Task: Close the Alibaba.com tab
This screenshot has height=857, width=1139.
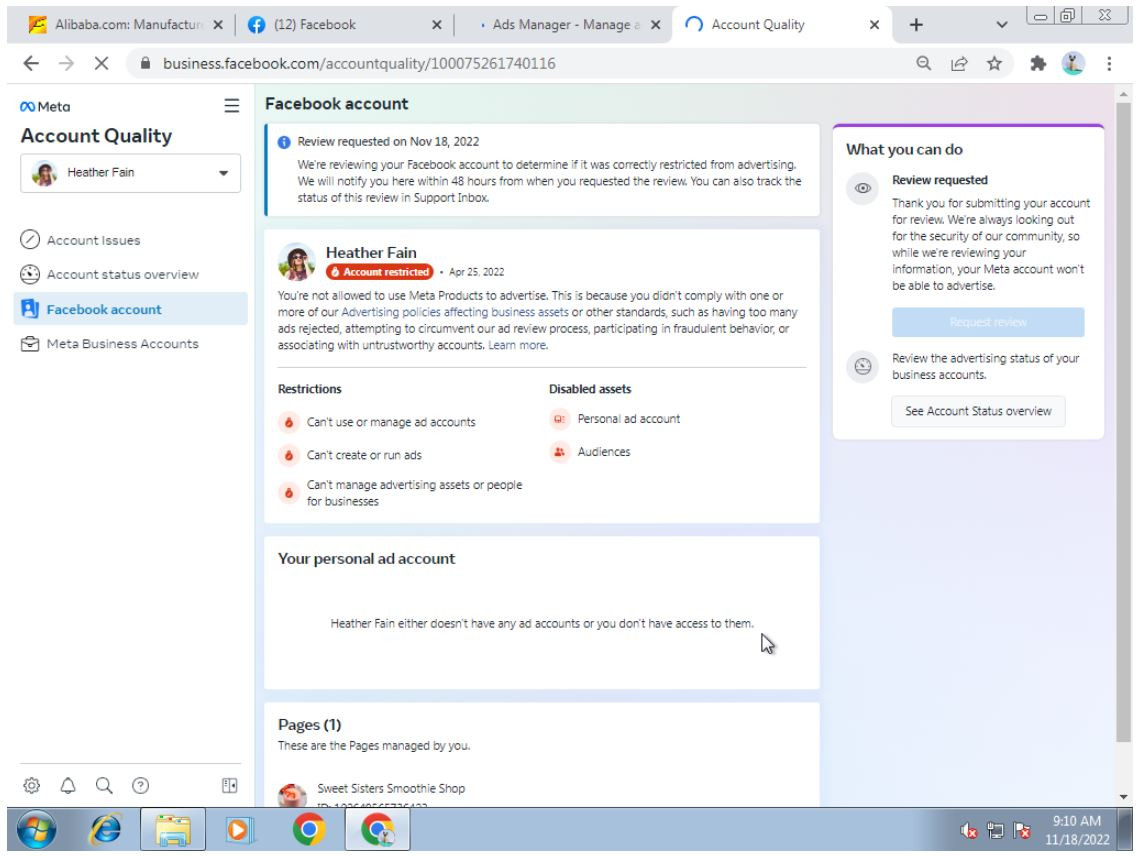Action: [218, 25]
